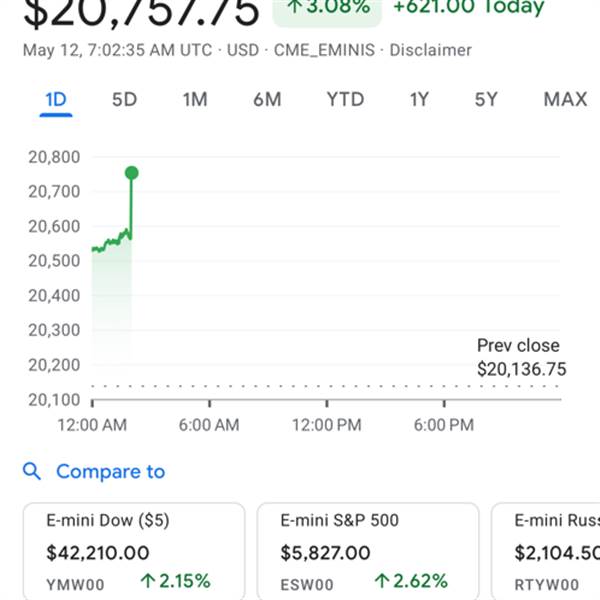Click the green dot at chart's latest price

pyautogui.click(x=132, y=173)
